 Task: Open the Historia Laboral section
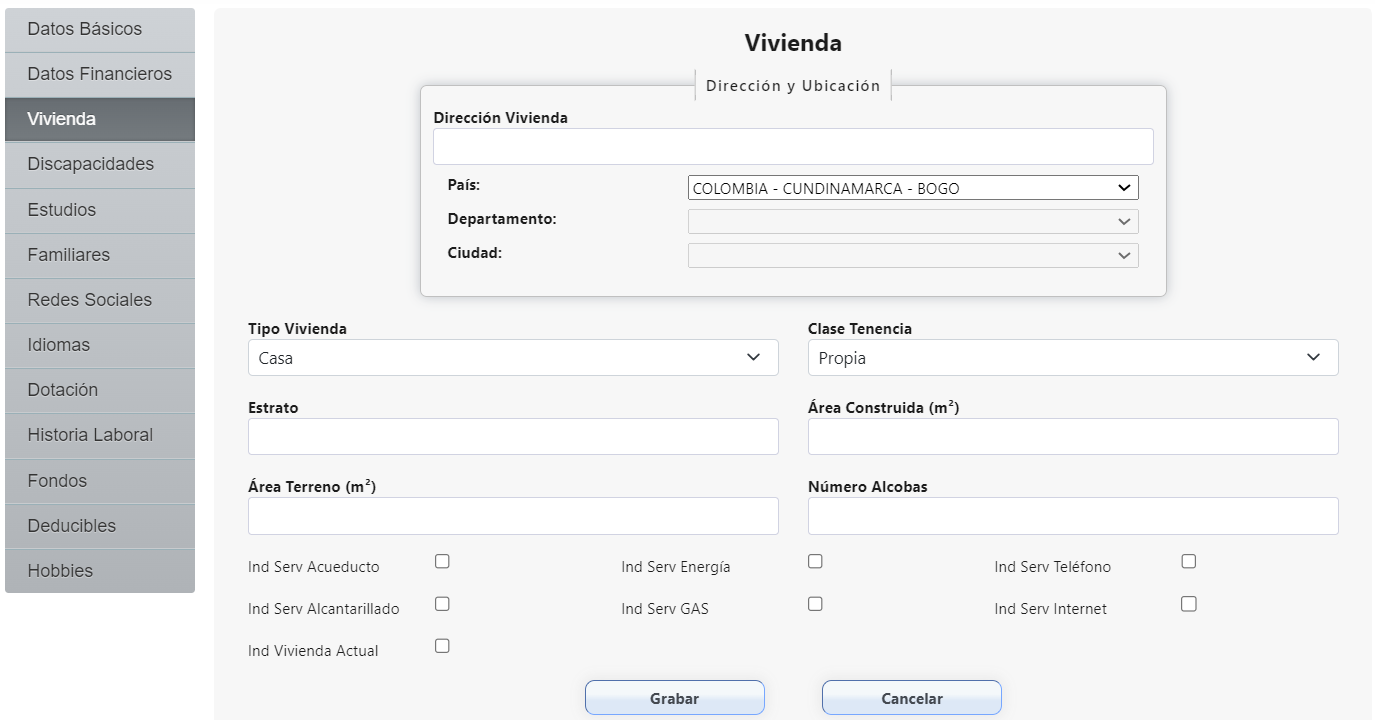click(x=97, y=435)
